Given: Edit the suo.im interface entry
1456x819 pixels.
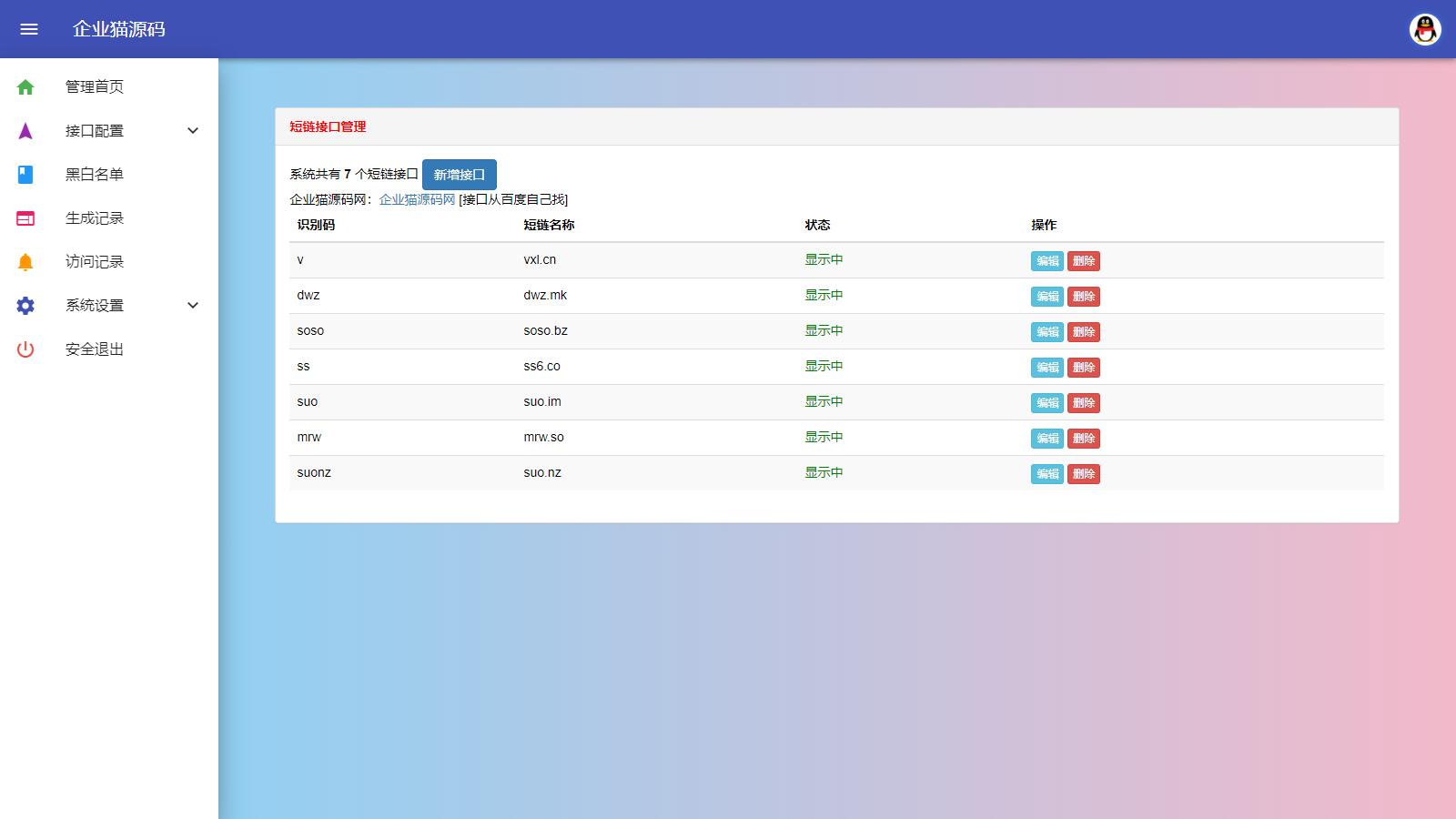Looking at the screenshot, I should (x=1046, y=403).
